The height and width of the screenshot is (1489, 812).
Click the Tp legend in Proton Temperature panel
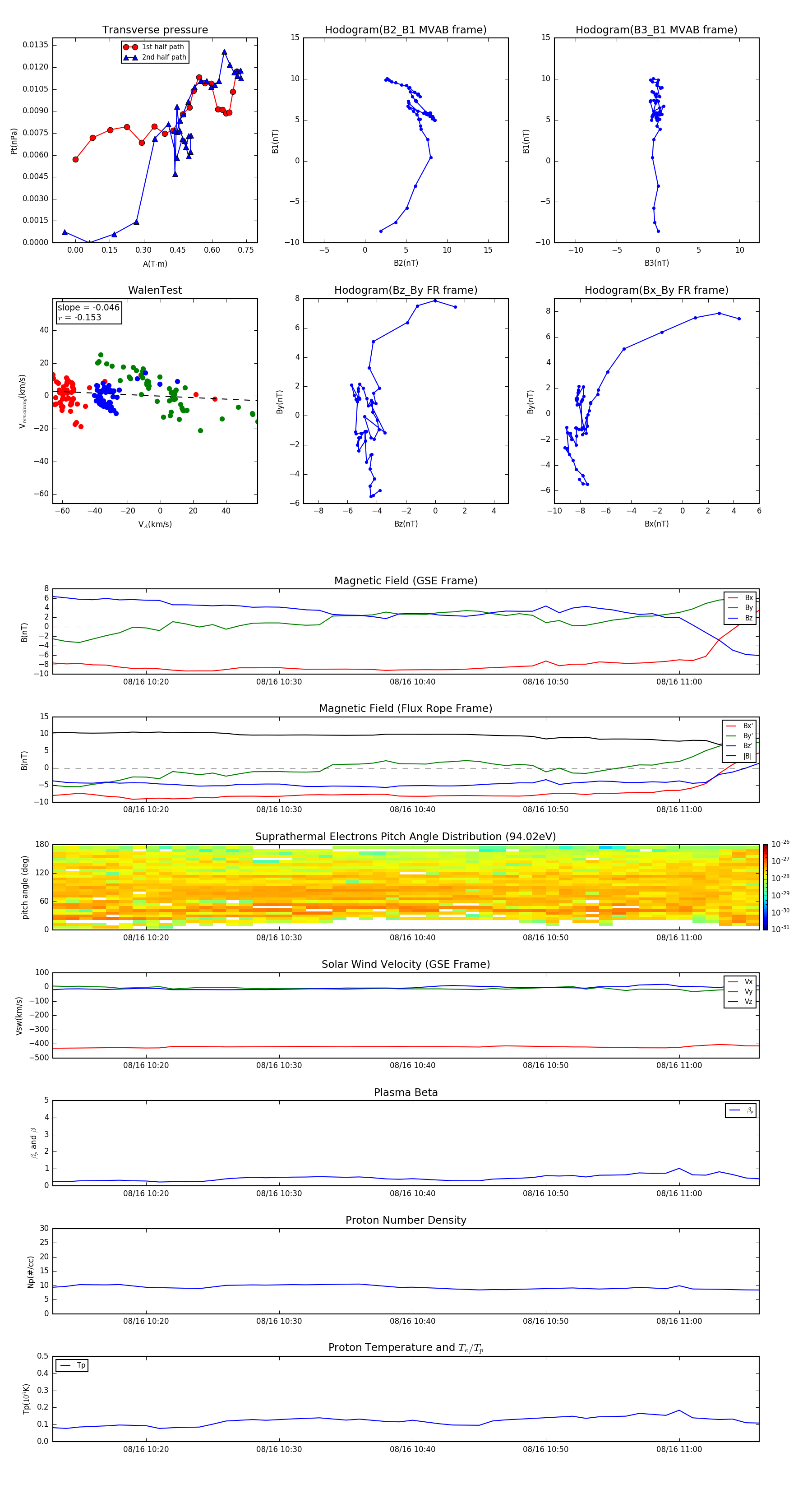click(x=72, y=1365)
